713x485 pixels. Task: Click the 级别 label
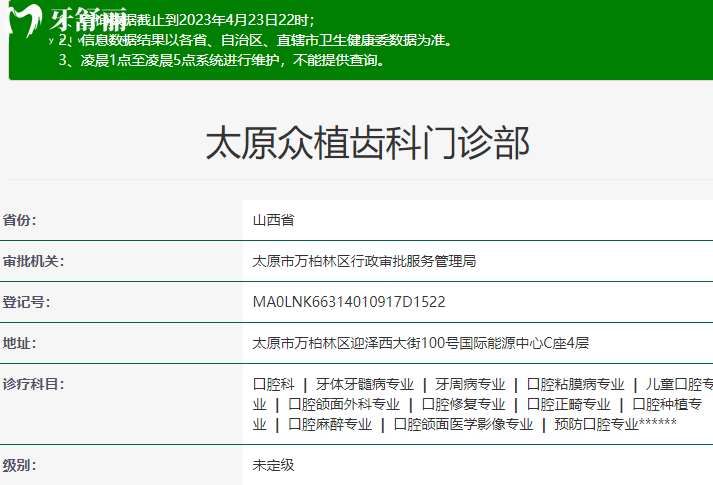click(19, 465)
